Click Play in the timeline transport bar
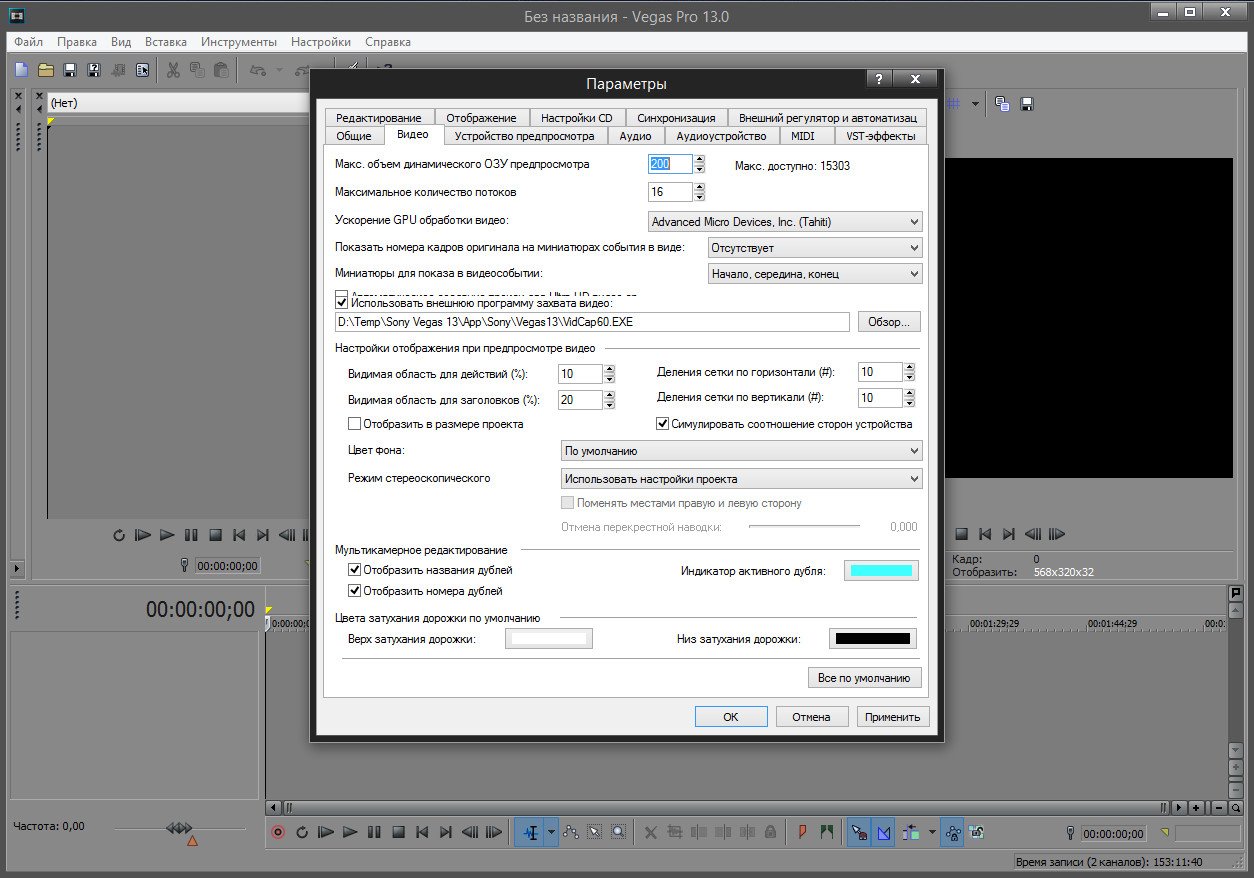 pos(349,831)
